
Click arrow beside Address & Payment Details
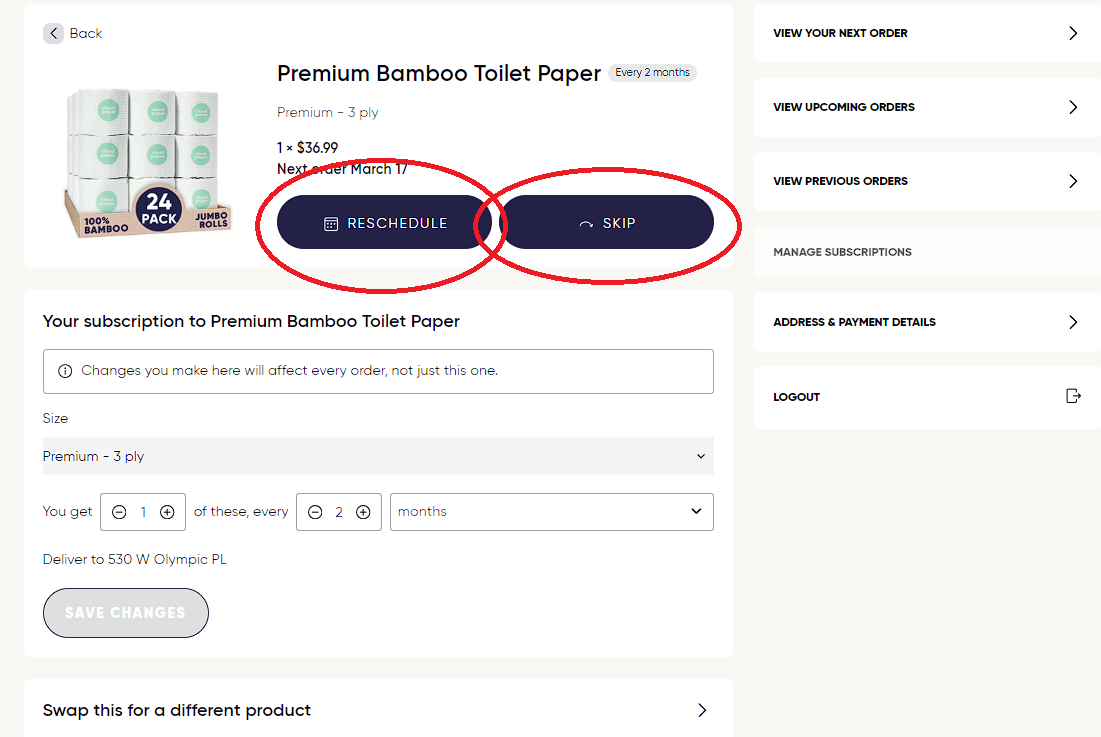pyautogui.click(x=1073, y=322)
